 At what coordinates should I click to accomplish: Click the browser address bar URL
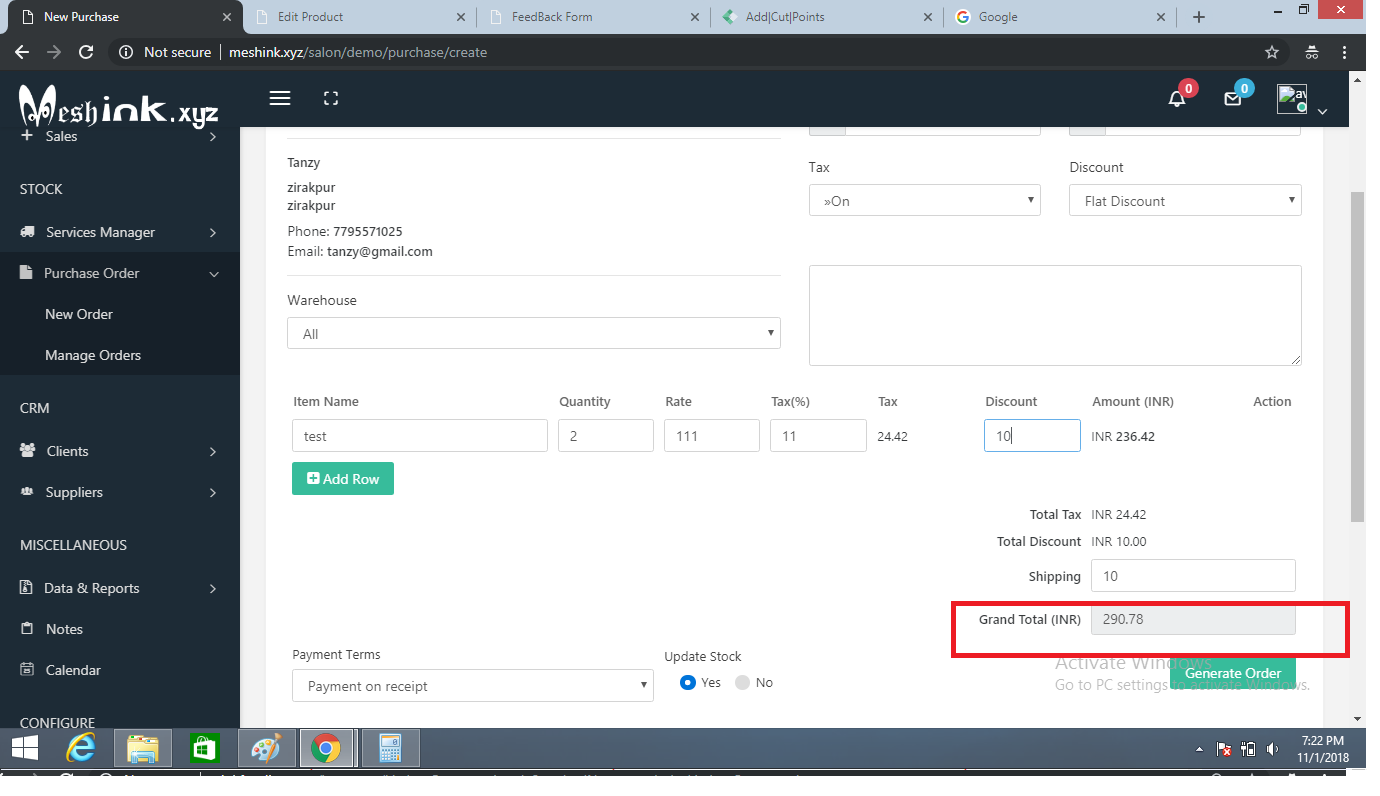pos(358,52)
